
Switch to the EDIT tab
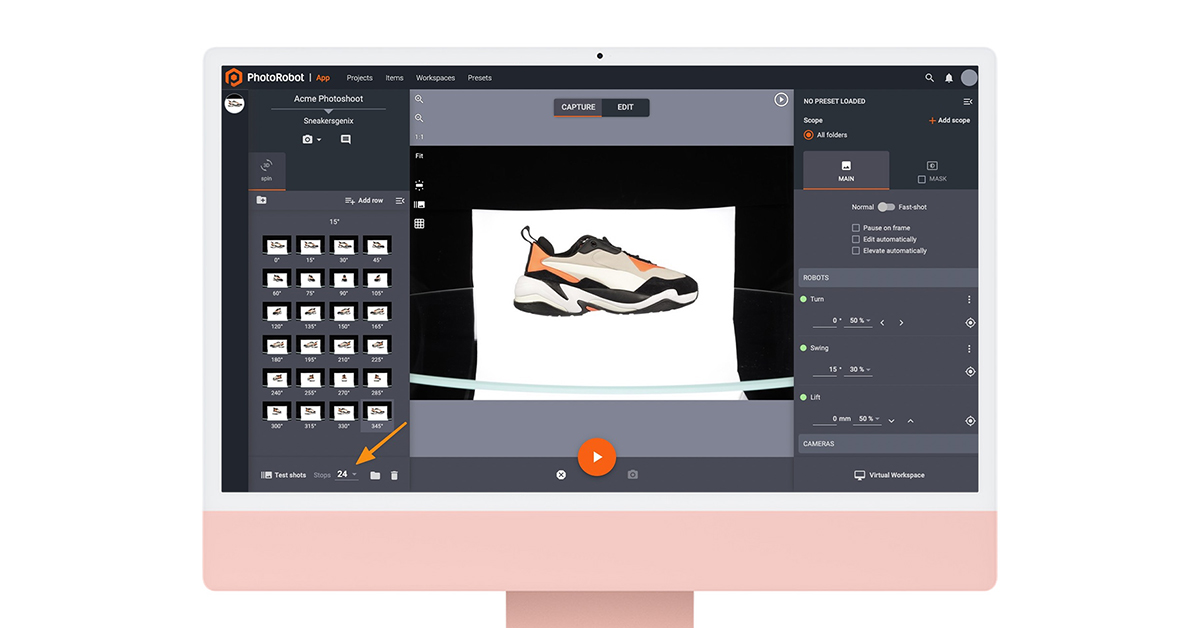[625, 107]
